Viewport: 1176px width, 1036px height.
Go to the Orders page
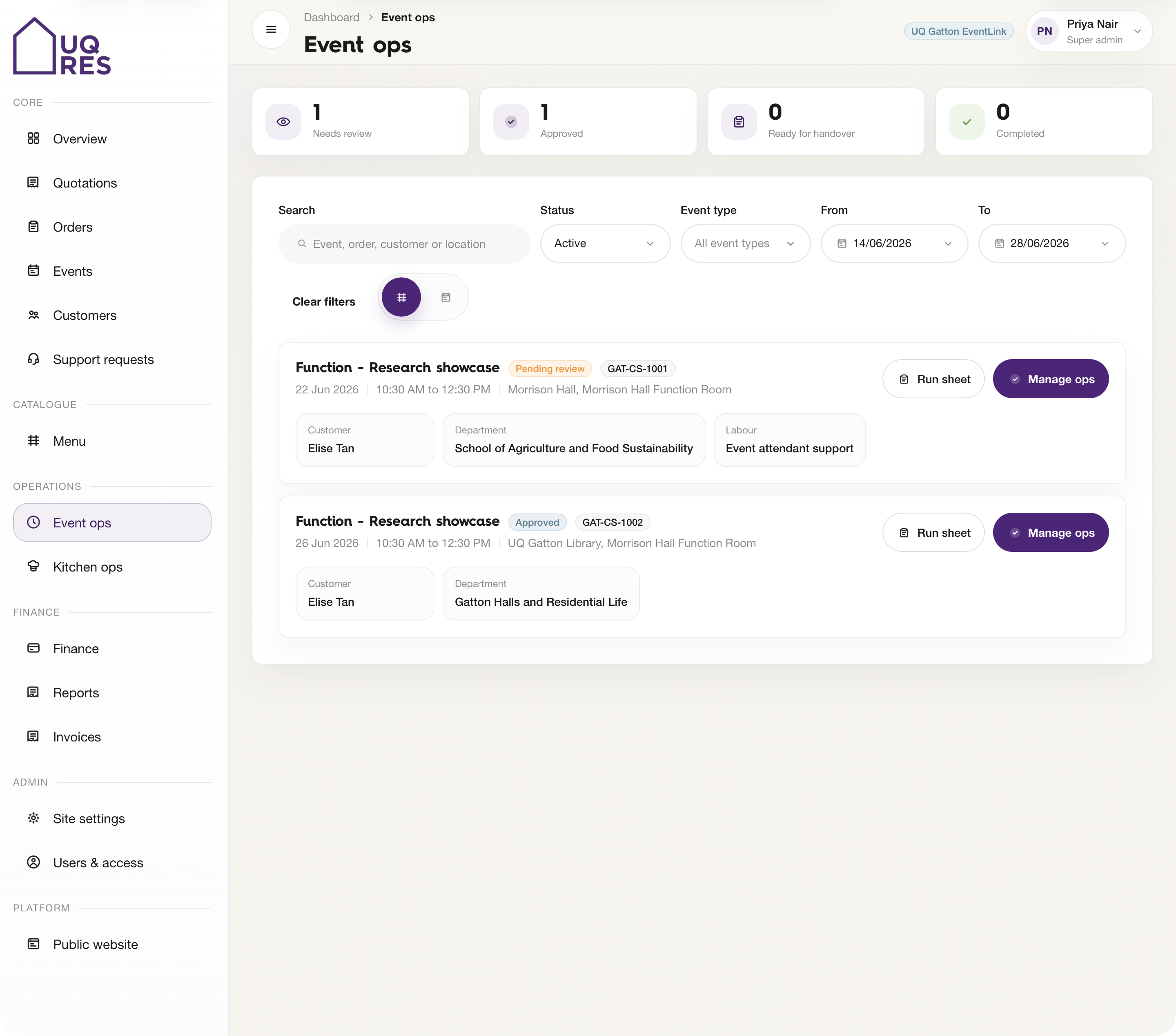click(x=112, y=228)
